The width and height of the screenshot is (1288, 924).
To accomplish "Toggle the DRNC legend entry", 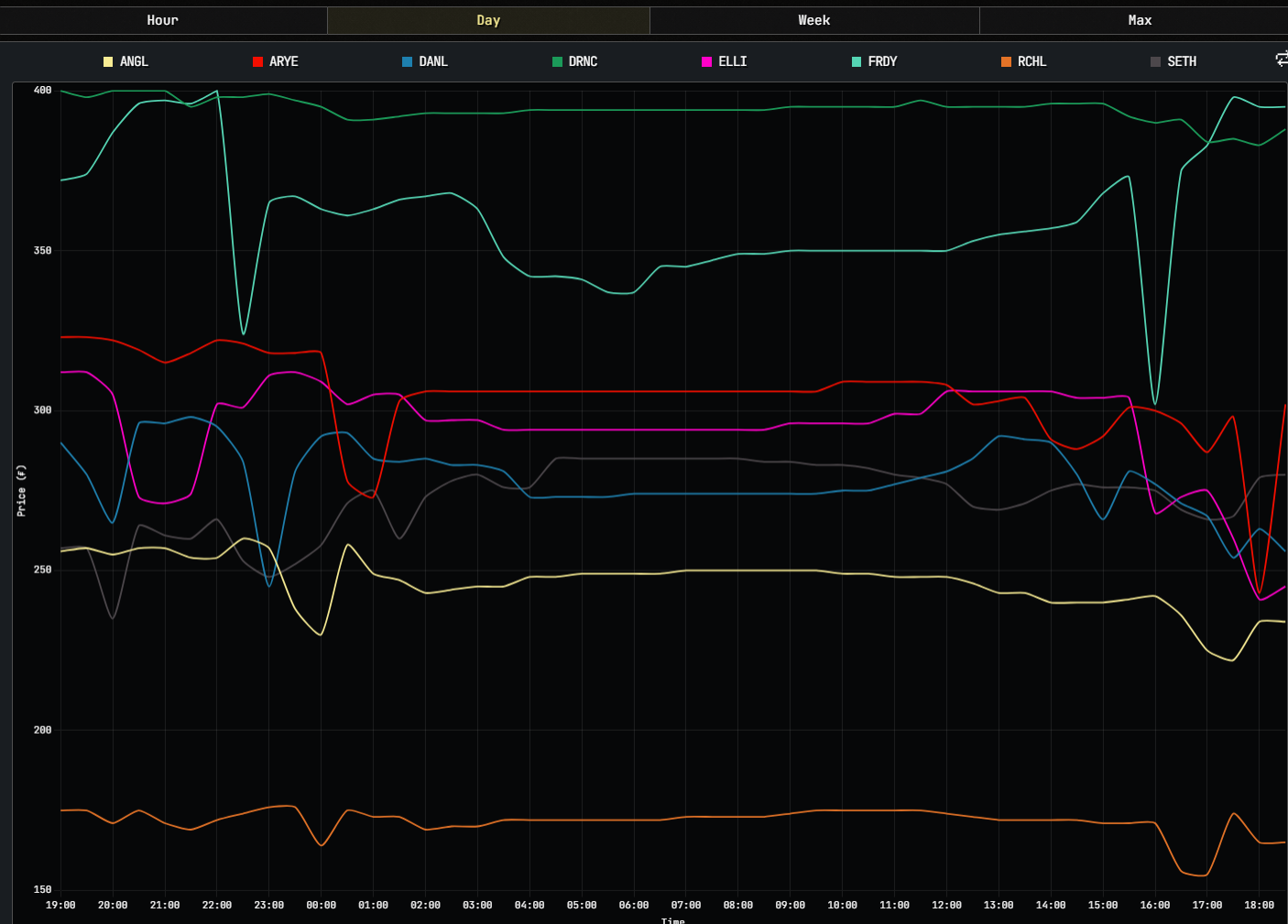I will coord(574,61).
